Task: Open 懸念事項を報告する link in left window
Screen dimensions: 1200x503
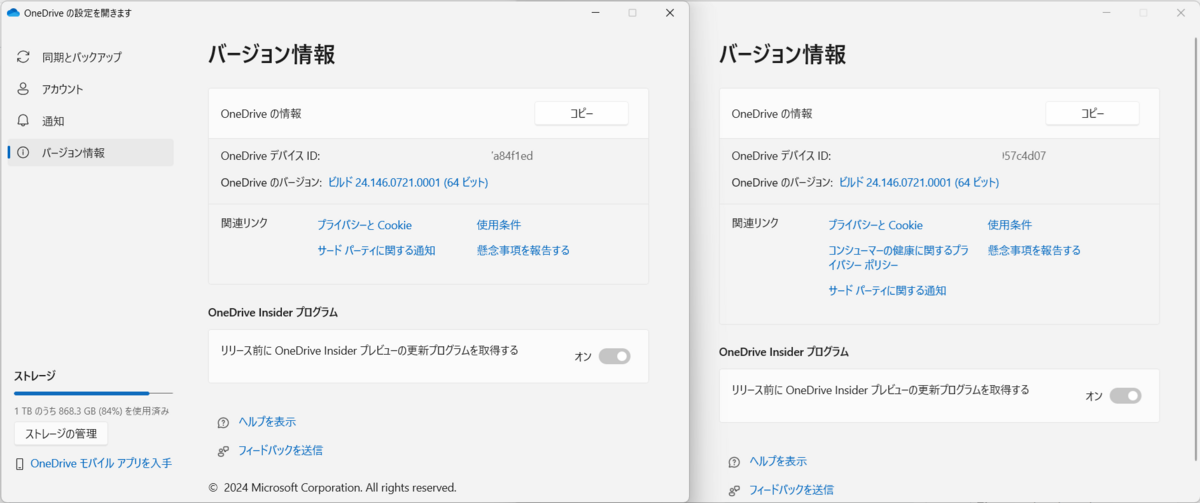Action: 524,251
